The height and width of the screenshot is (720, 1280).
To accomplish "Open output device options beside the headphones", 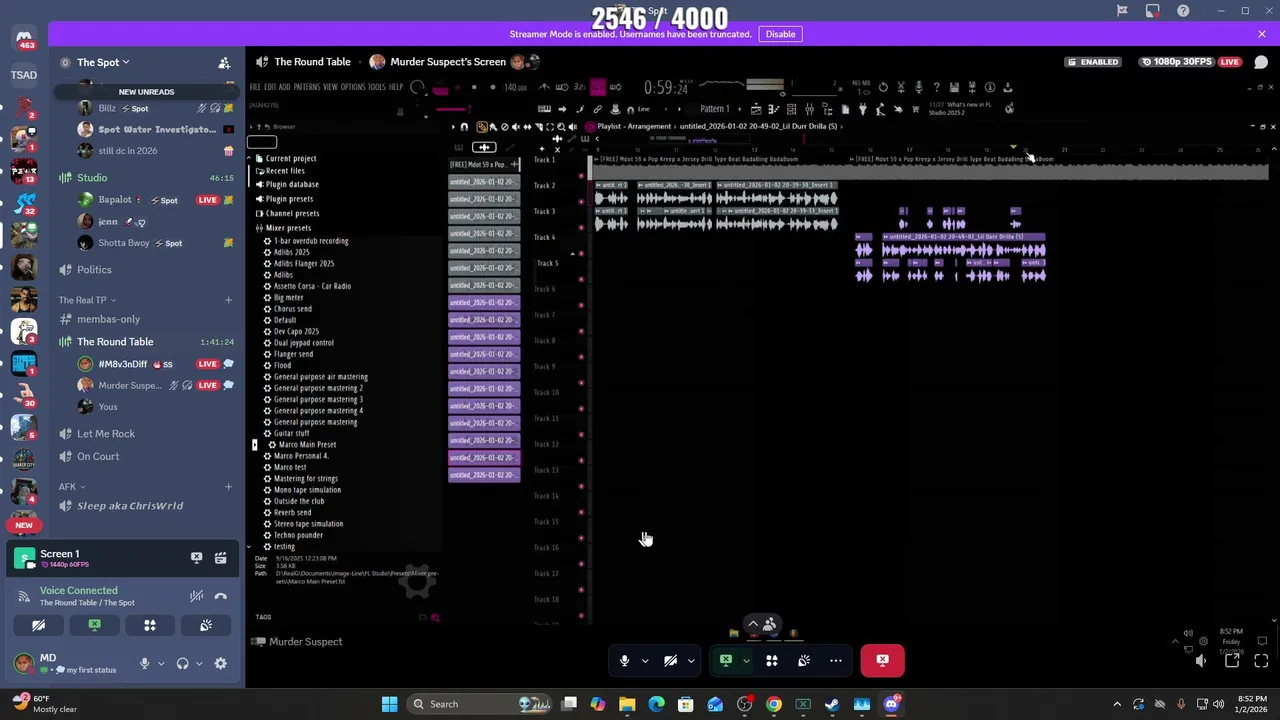I will point(198,663).
